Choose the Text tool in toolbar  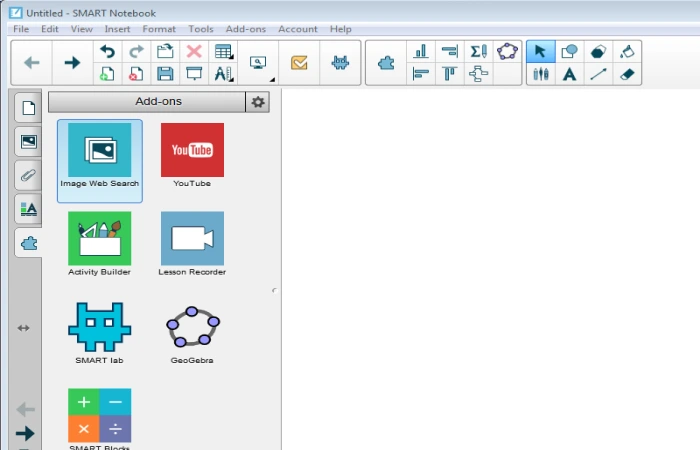coord(569,74)
